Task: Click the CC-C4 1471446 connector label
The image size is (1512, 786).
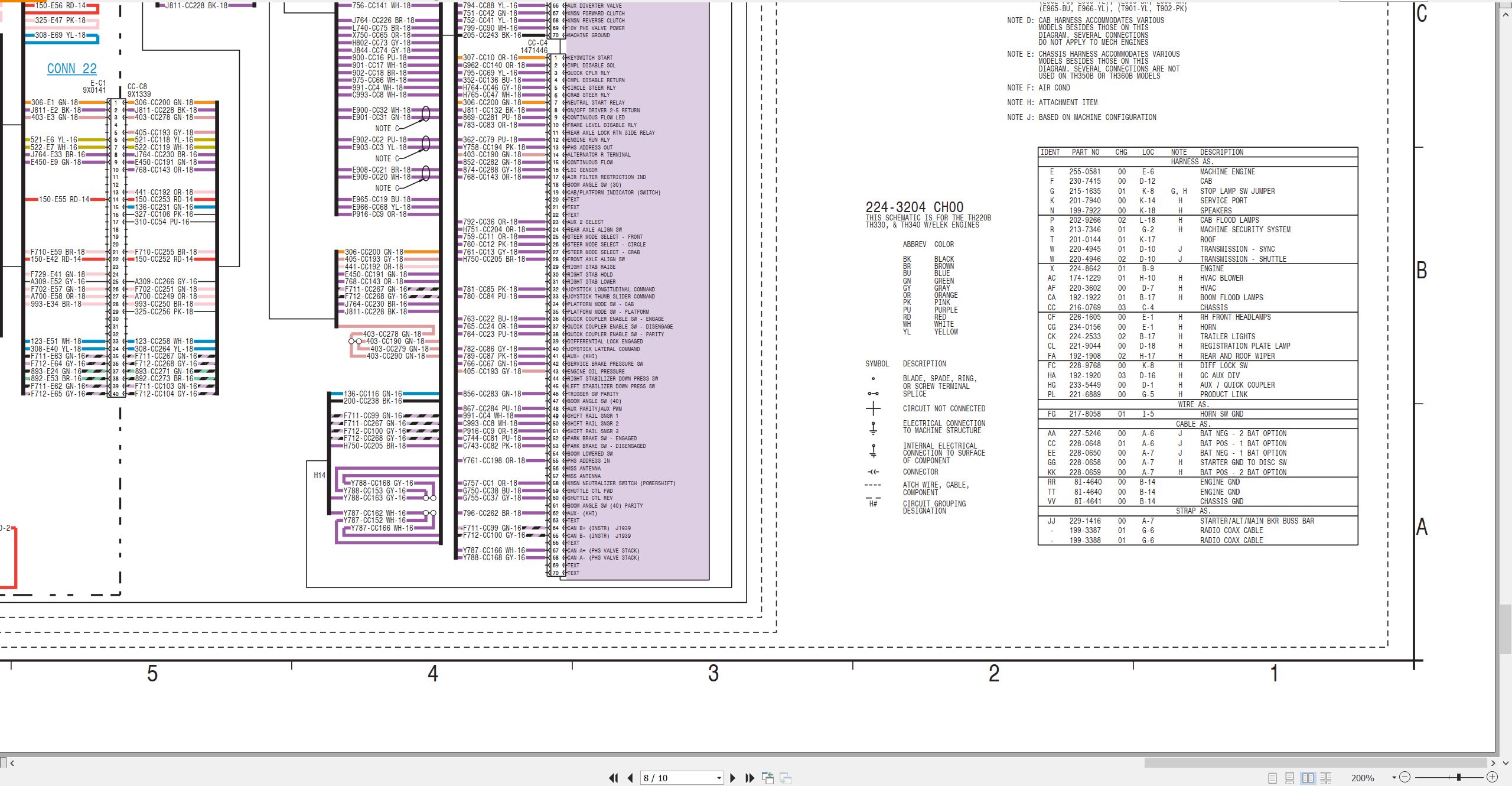Action: tap(535, 47)
